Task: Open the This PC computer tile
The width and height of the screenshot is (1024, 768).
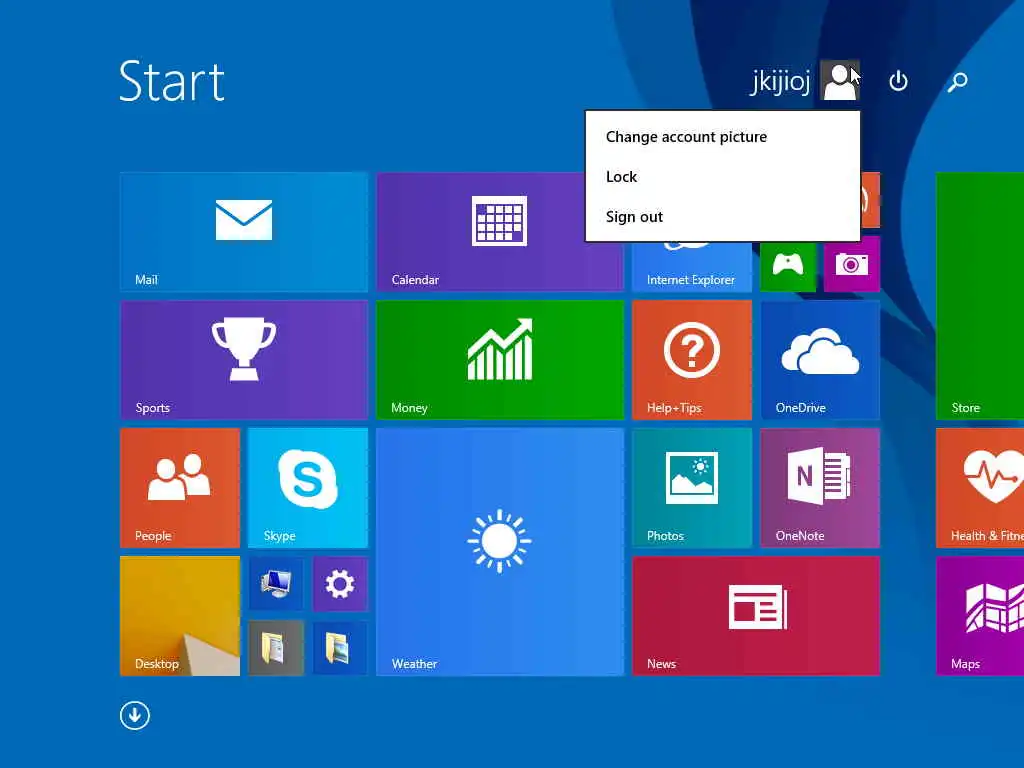Action: tap(276, 584)
